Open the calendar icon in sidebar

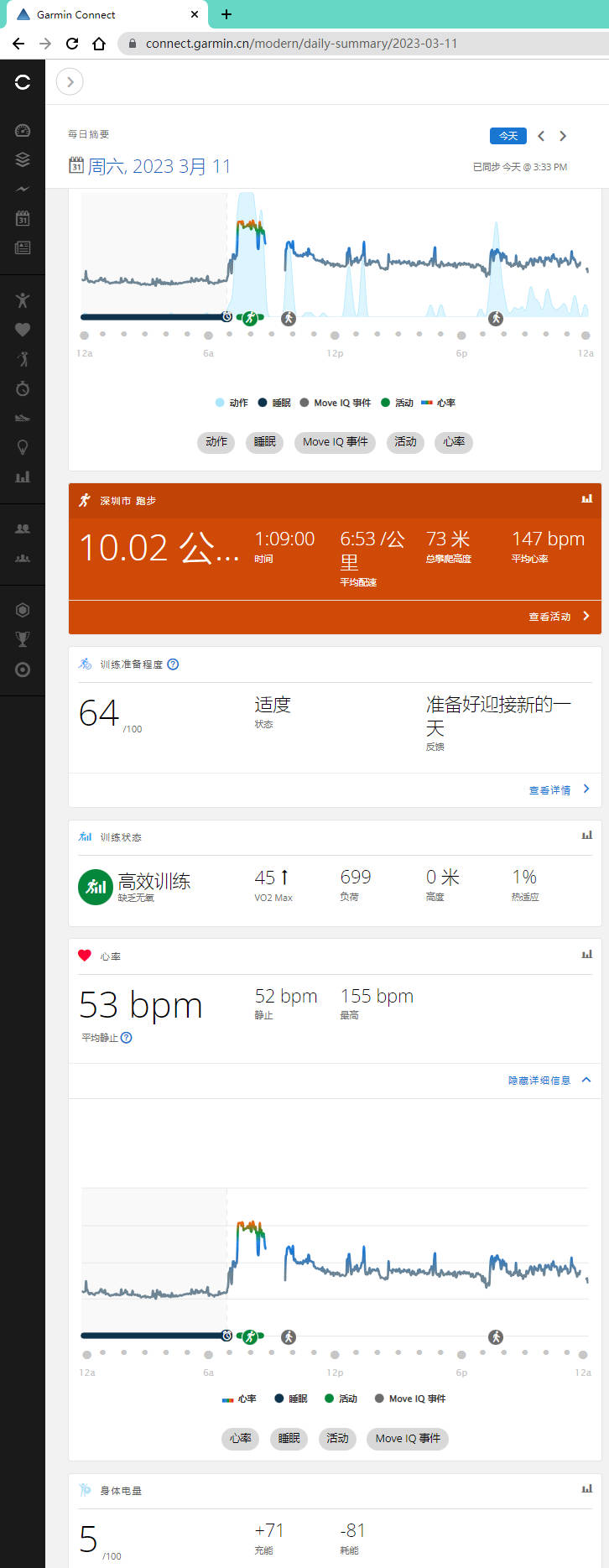coord(23,218)
